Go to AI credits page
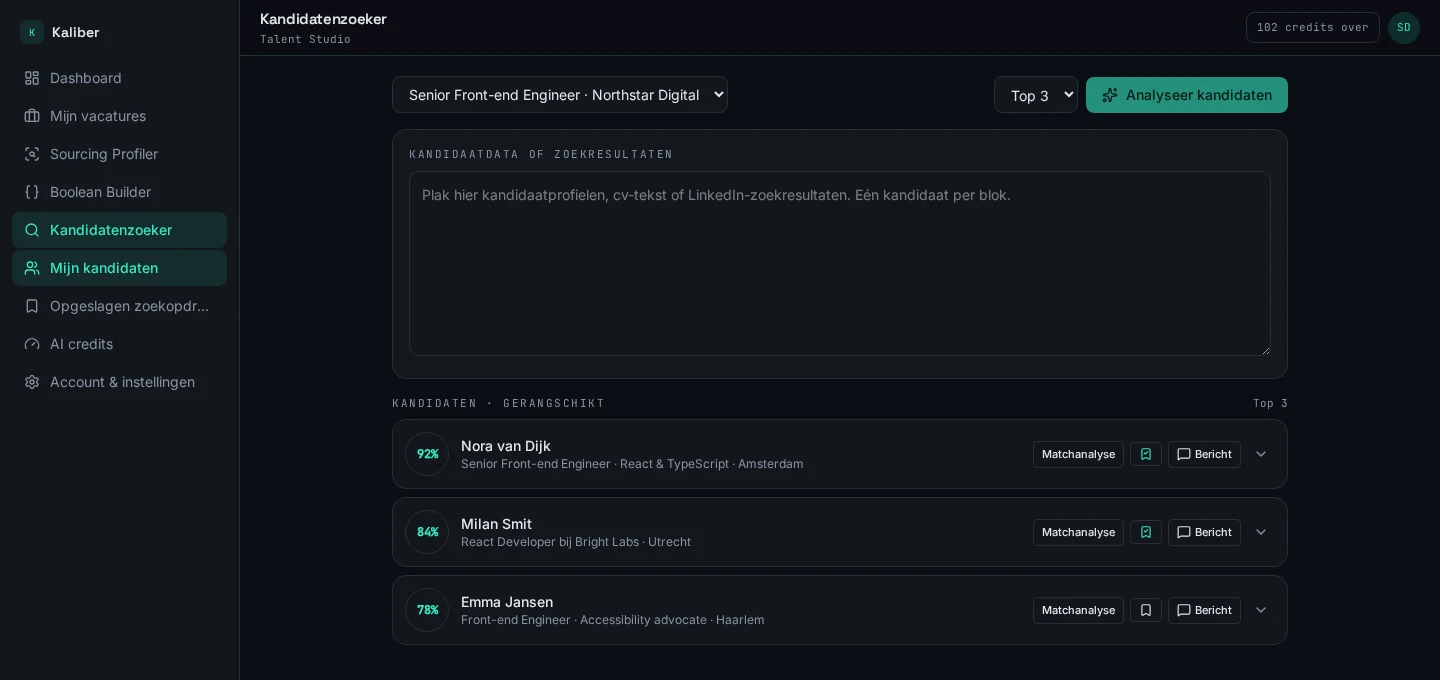Screen dimensions: 1440x680 tap(119, 344)
